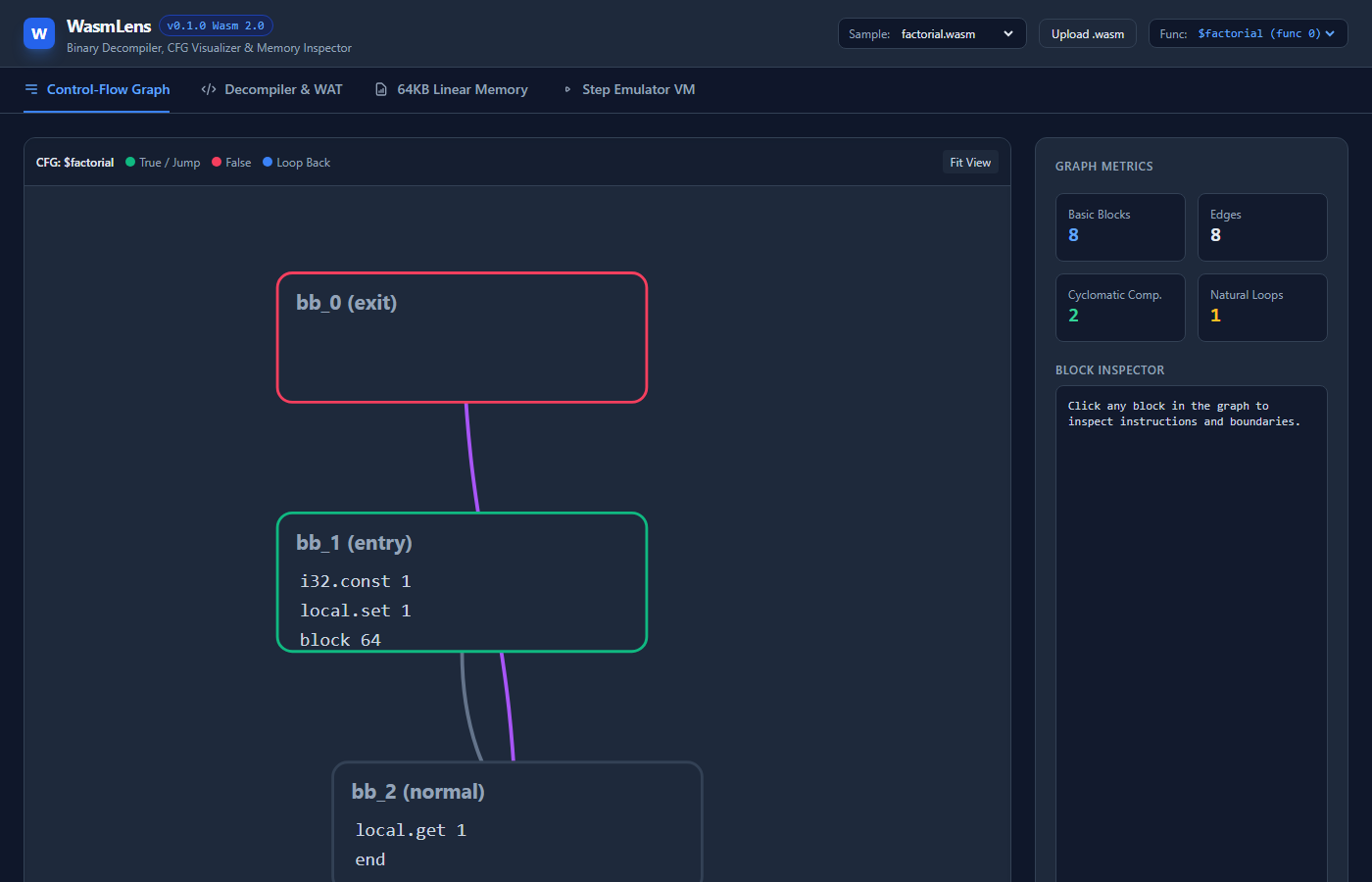Switch to the Decompiler & WAT tab
This screenshot has height=882, width=1372.
pos(271,89)
